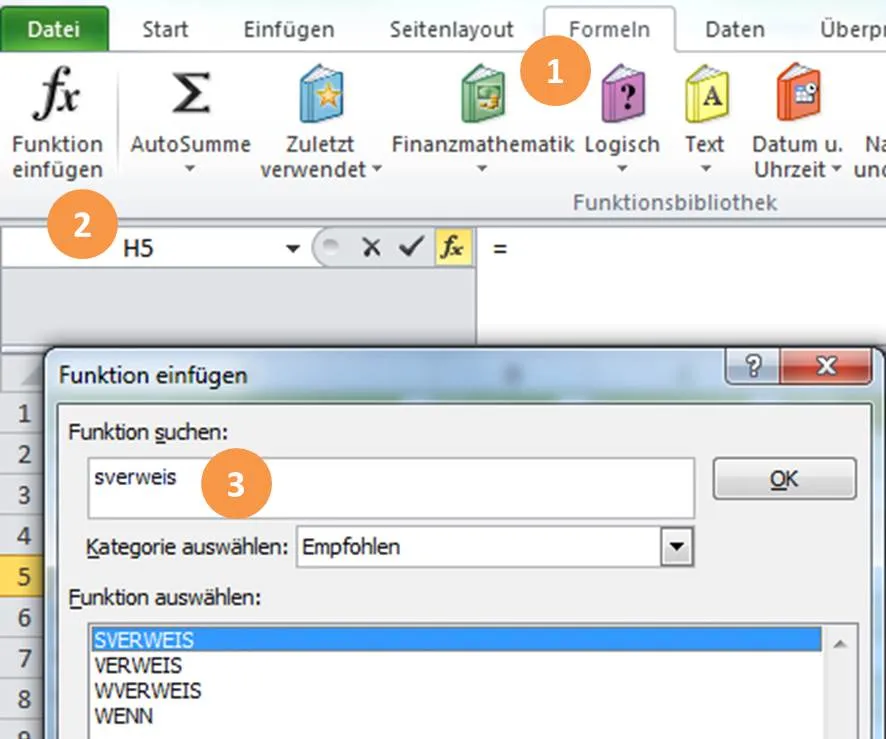
Task: Open the Datei menu
Action: [x=55, y=29]
